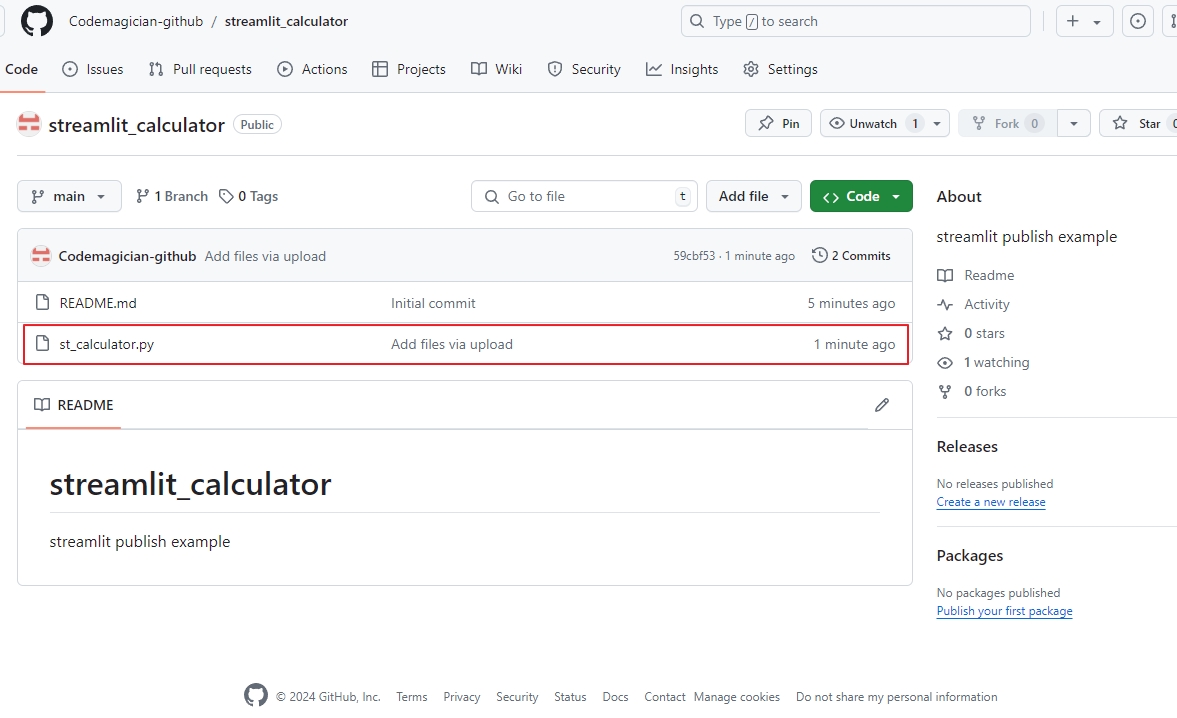Screen dimensions: 1177x718
Task: Open the Actions tab
Action: coord(312,69)
